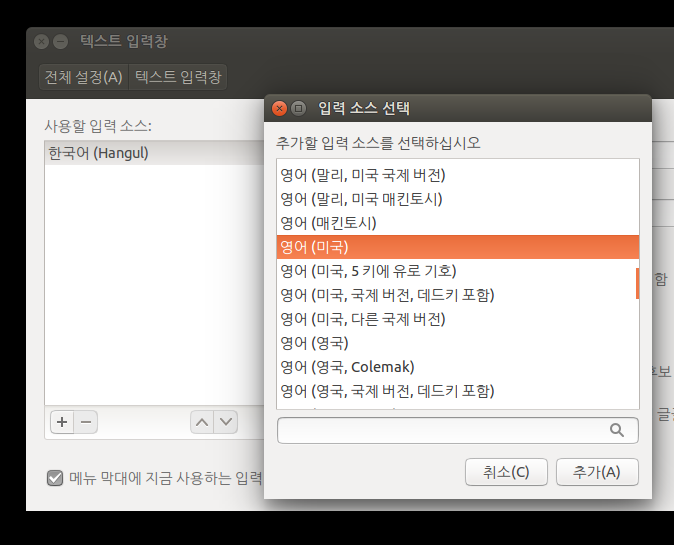Select 한국어 (Hangul) in input sources list

click(155, 153)
